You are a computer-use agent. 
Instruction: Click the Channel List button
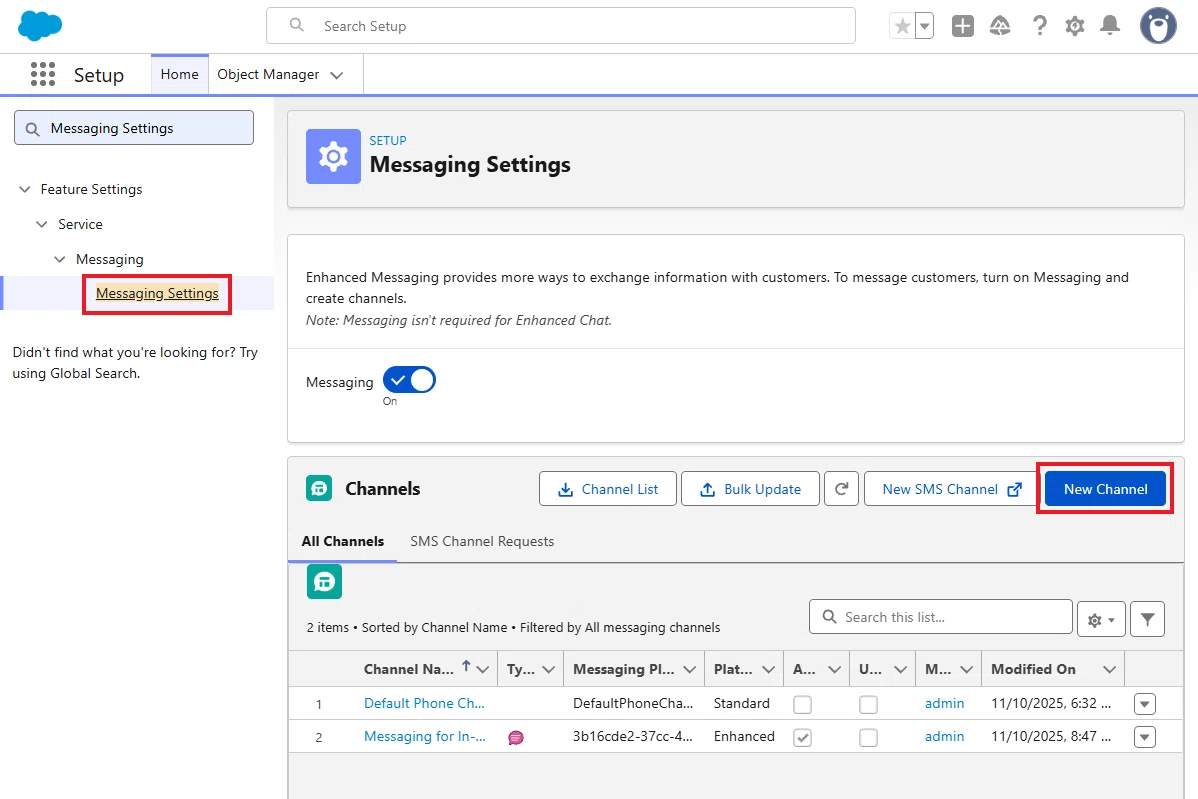tap(607, 489)
